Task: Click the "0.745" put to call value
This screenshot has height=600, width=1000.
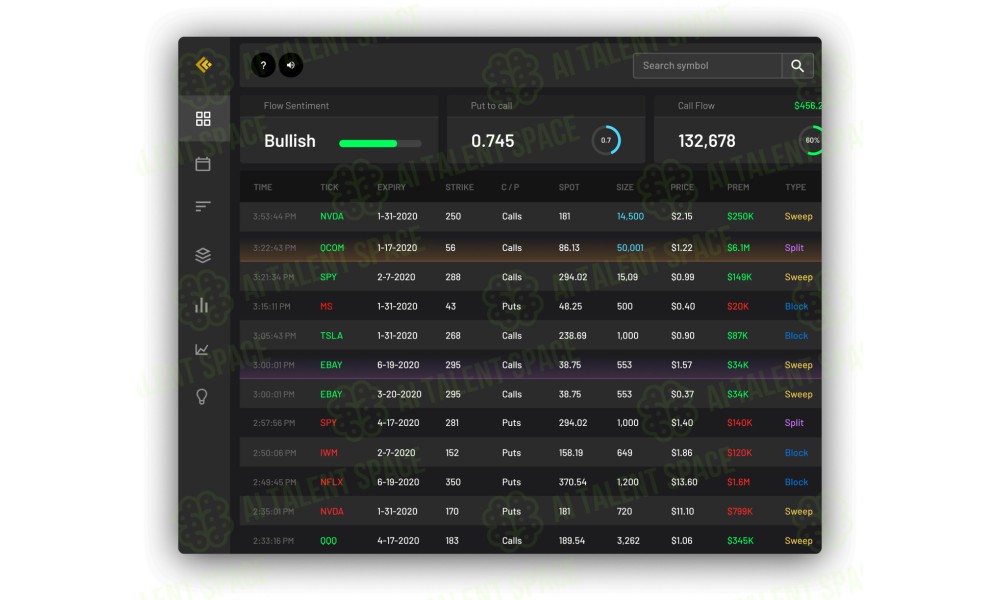Action: click(x=492, y=141)
